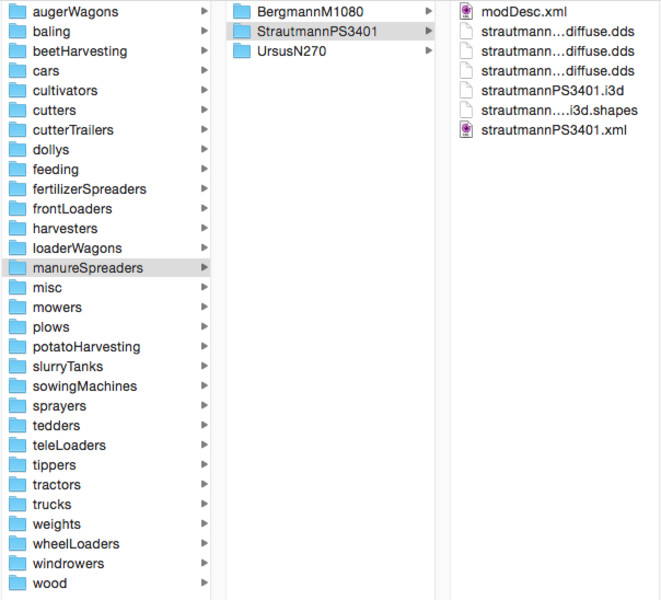Expand the wood folder arrow
This screenshot has width=661, height=600.
click(204, 583)
